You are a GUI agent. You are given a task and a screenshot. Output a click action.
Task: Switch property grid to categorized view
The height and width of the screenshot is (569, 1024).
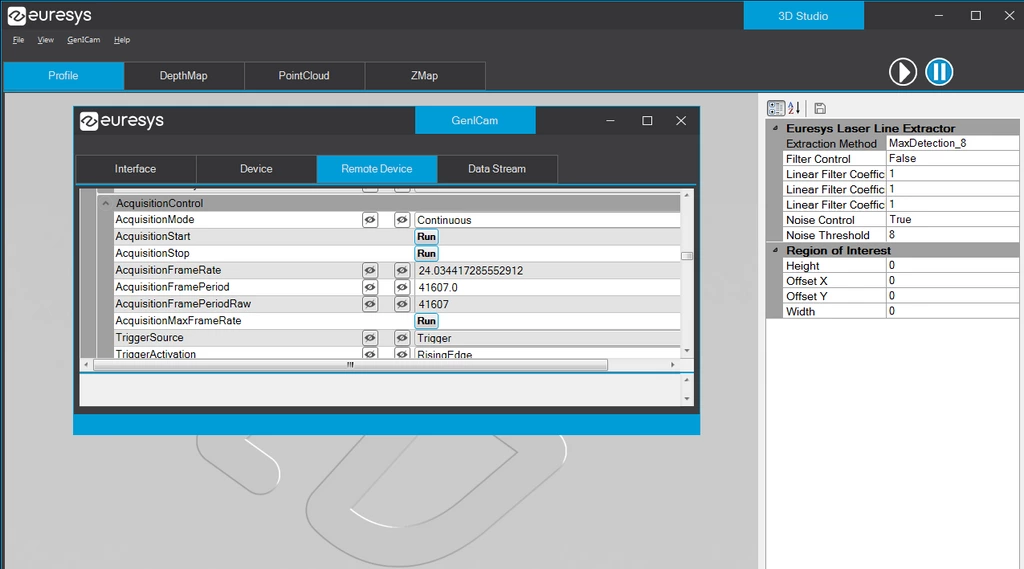[776, 108]
